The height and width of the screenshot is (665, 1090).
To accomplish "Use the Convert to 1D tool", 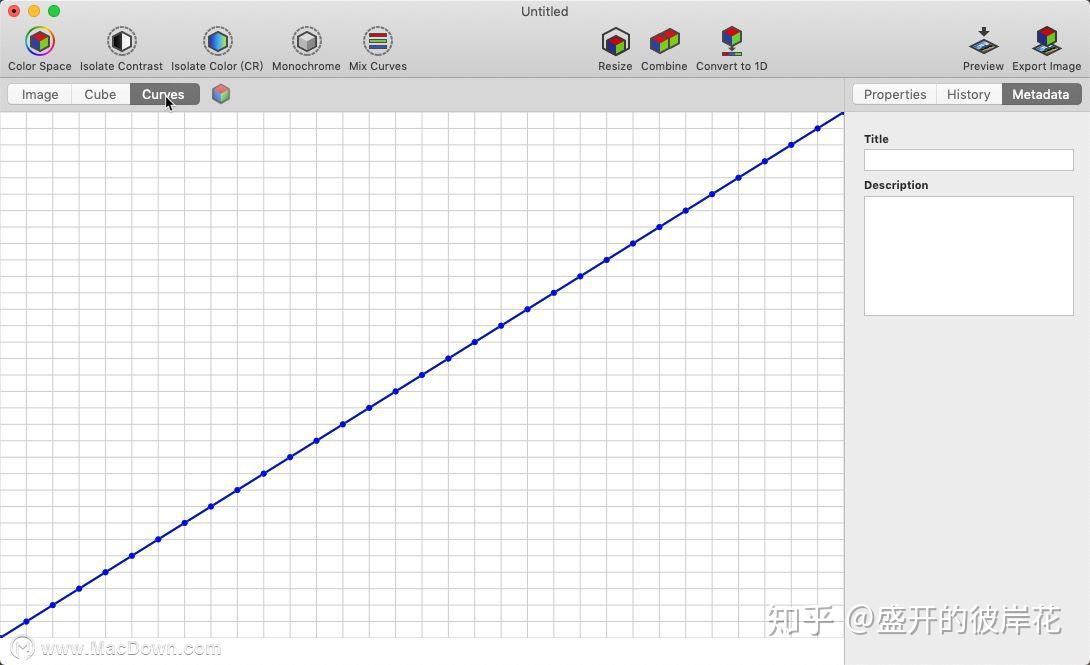I will (x=732, y=42).
